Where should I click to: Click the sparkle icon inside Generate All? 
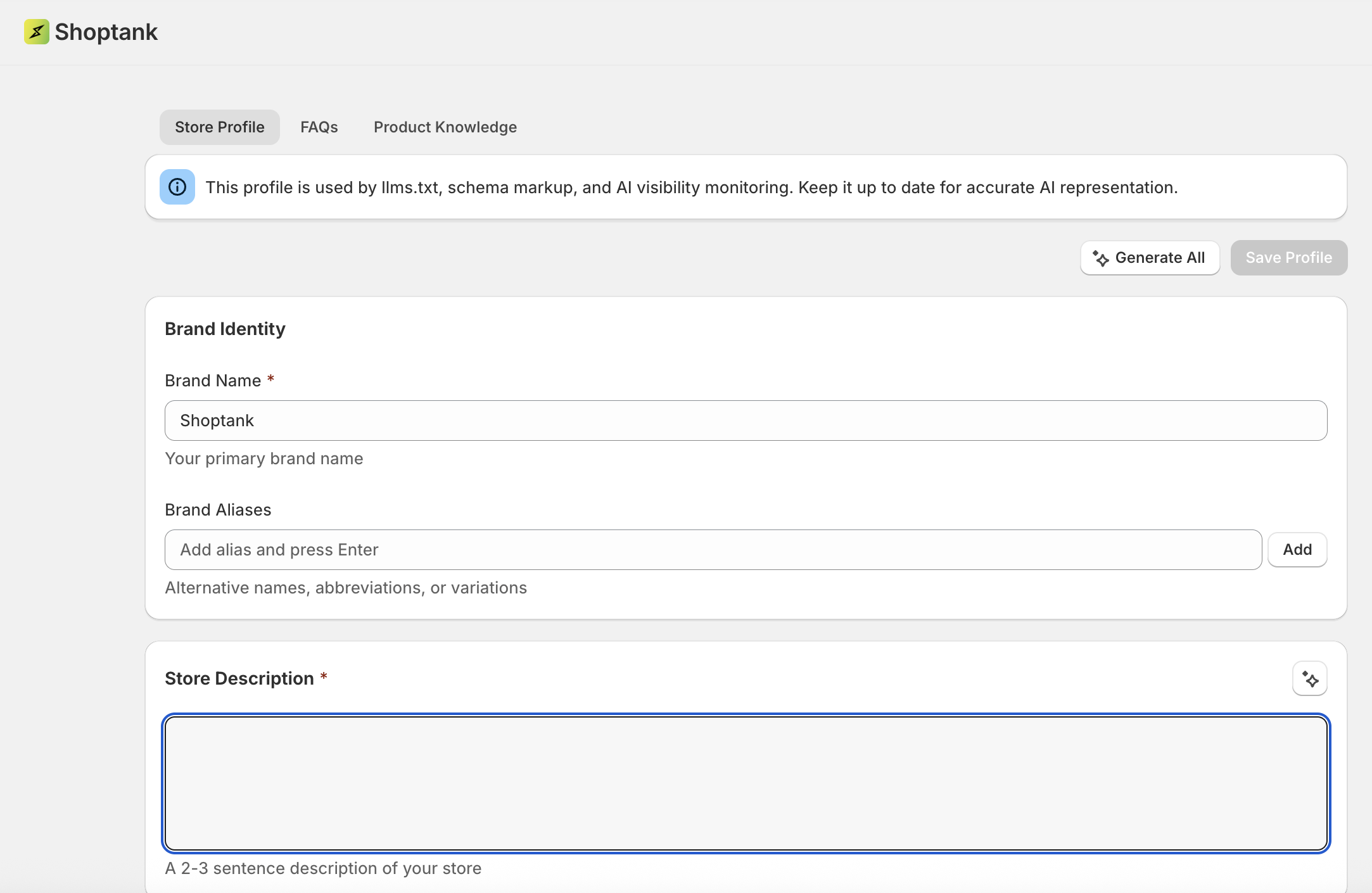click(x=1100, y=258)
